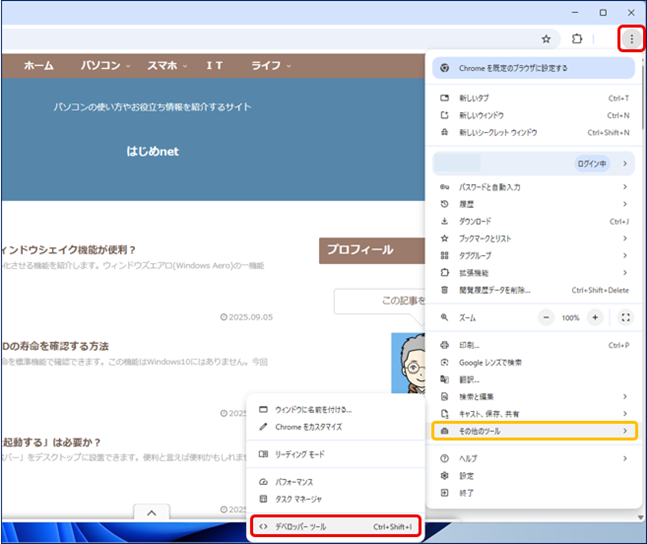
Task: Click the password key icon
Action: coord(444,187)
